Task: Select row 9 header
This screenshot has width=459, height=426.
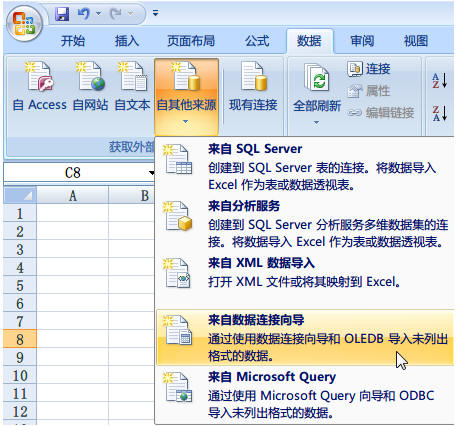Action: click(x=20, y=357)
